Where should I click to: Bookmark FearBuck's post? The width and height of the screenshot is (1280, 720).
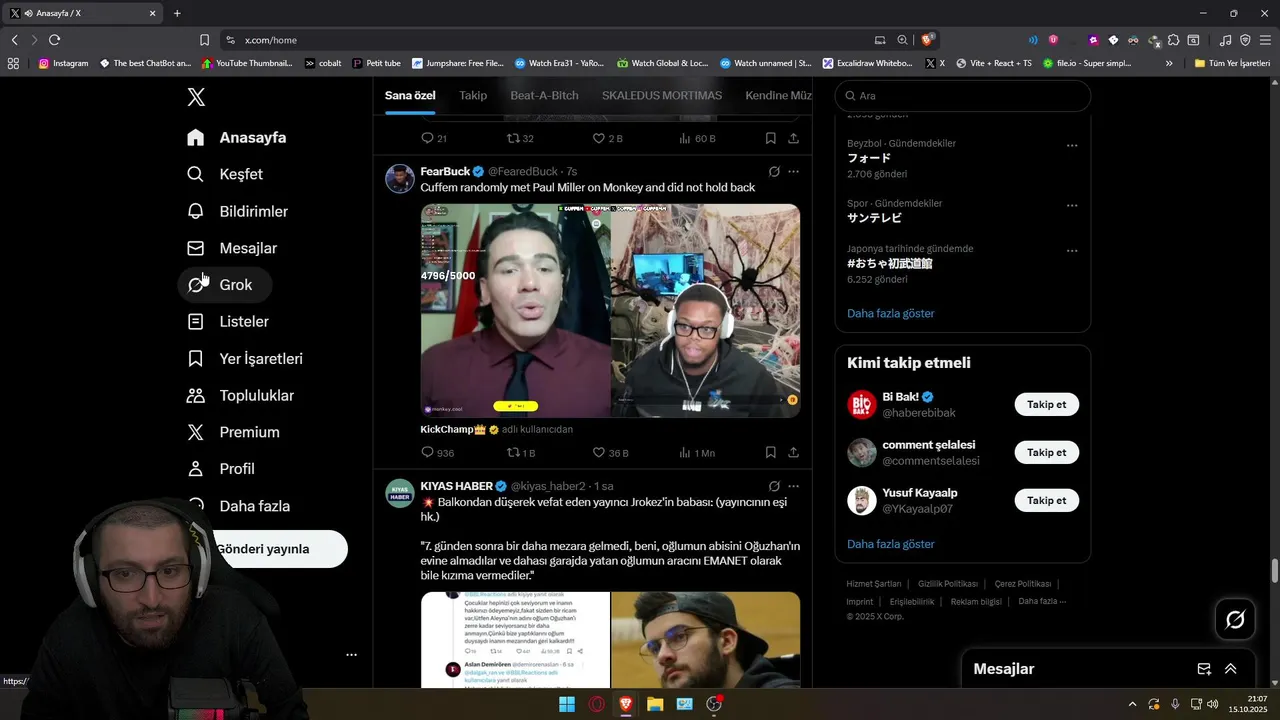770,453
